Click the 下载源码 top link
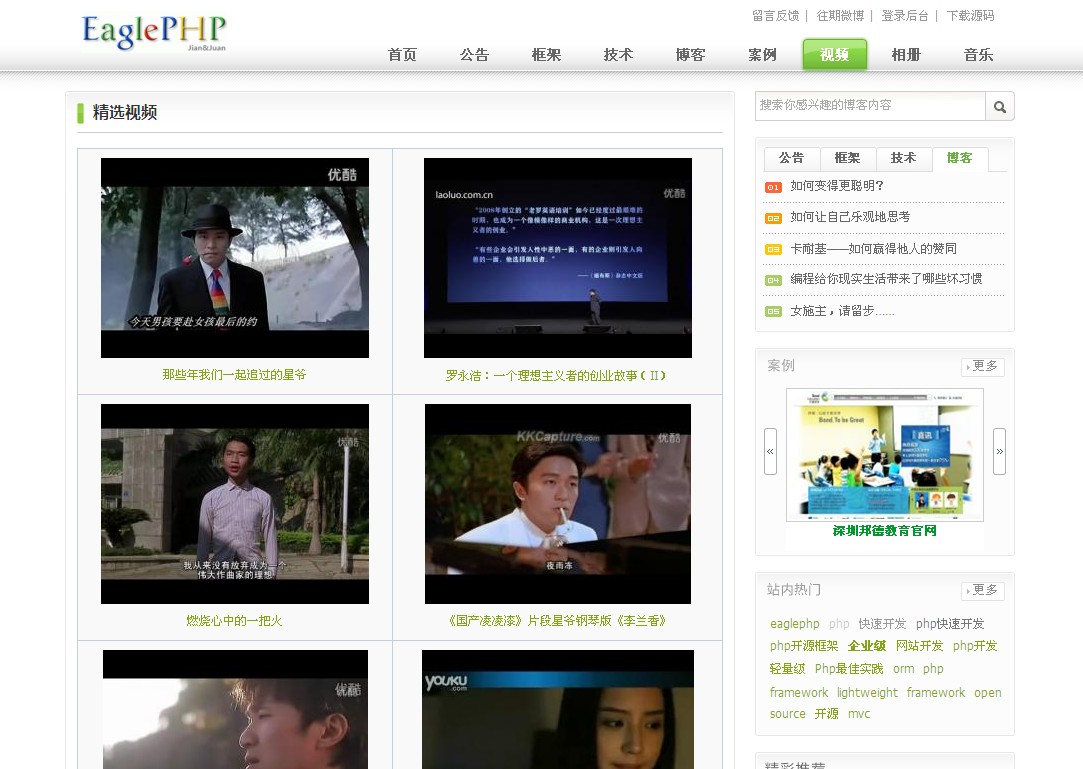Screen dimensions: 1083x769 coord(970,15)
